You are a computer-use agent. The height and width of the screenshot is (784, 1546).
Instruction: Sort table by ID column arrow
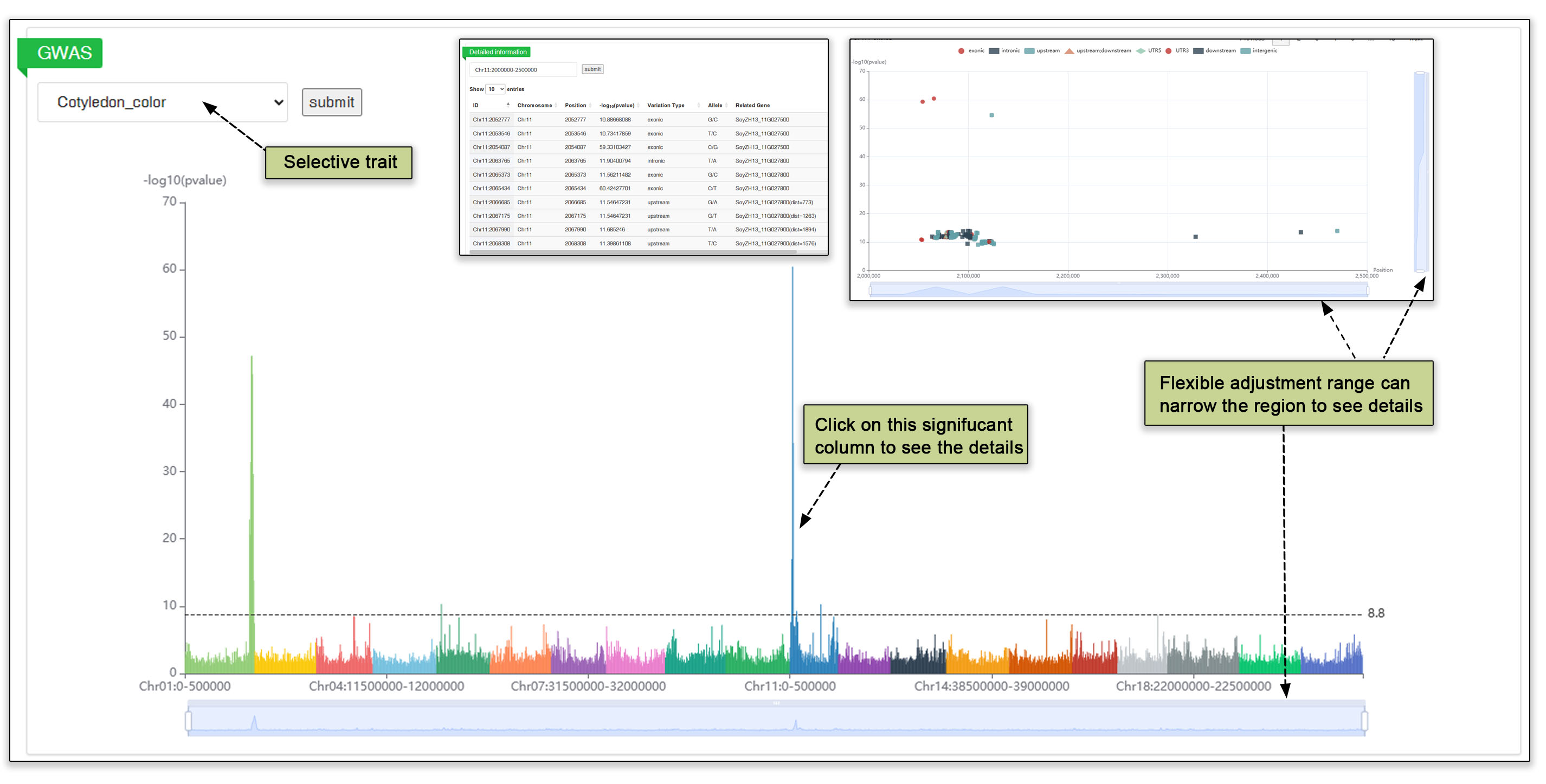[x=508, y=105]
